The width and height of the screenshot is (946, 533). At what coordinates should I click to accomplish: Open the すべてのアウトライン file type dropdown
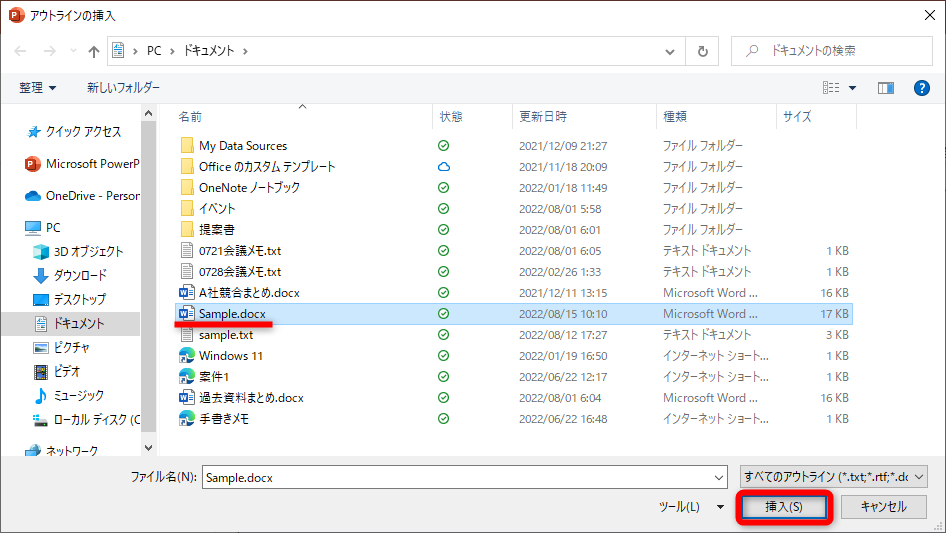point(834,477)
